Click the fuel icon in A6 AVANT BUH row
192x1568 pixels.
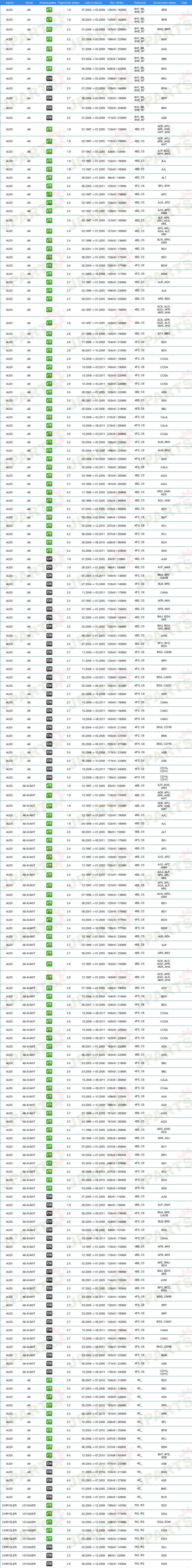pos(49,1180)
